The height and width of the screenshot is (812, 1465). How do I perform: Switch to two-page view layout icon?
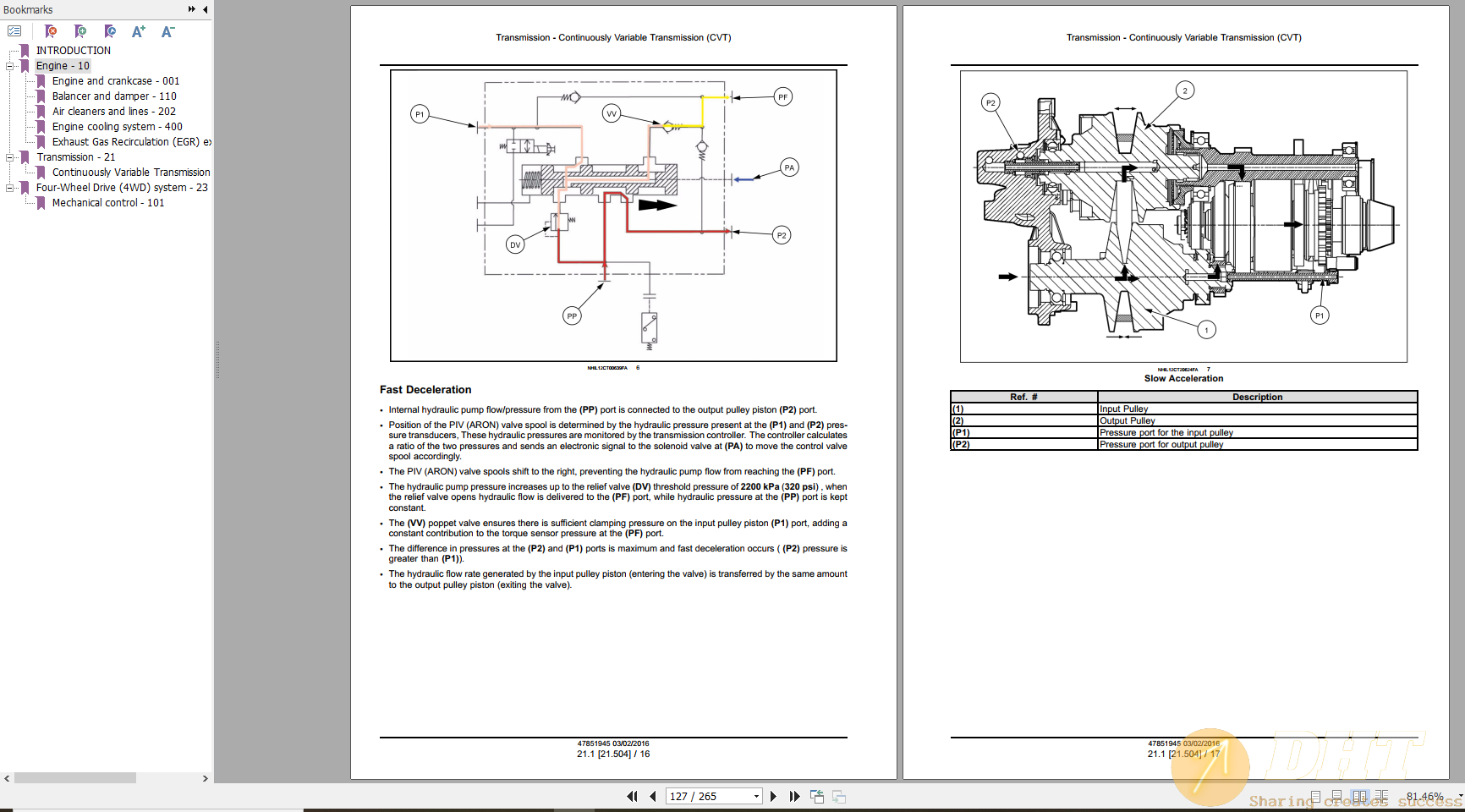[x=1362, y=796]
